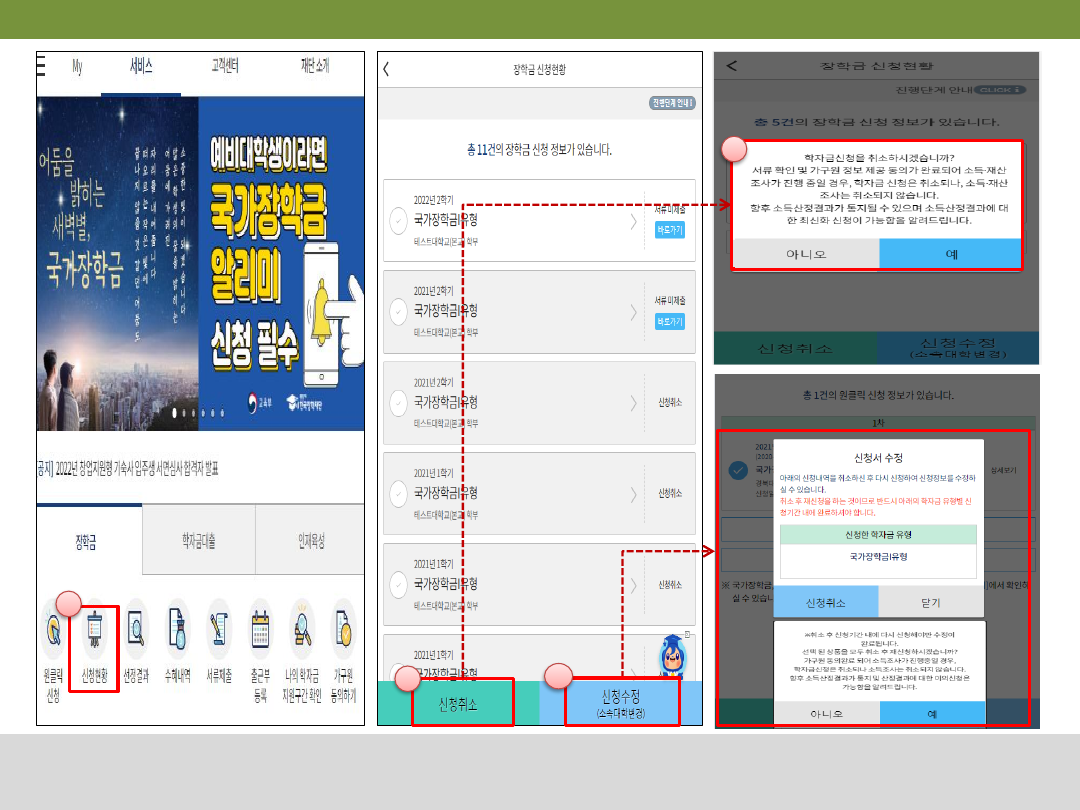Viewport: 1080px width, 810px height.
Task: Open 나의 학자금 지원구간 확인 icon
Action: click(x=302, y=632)
